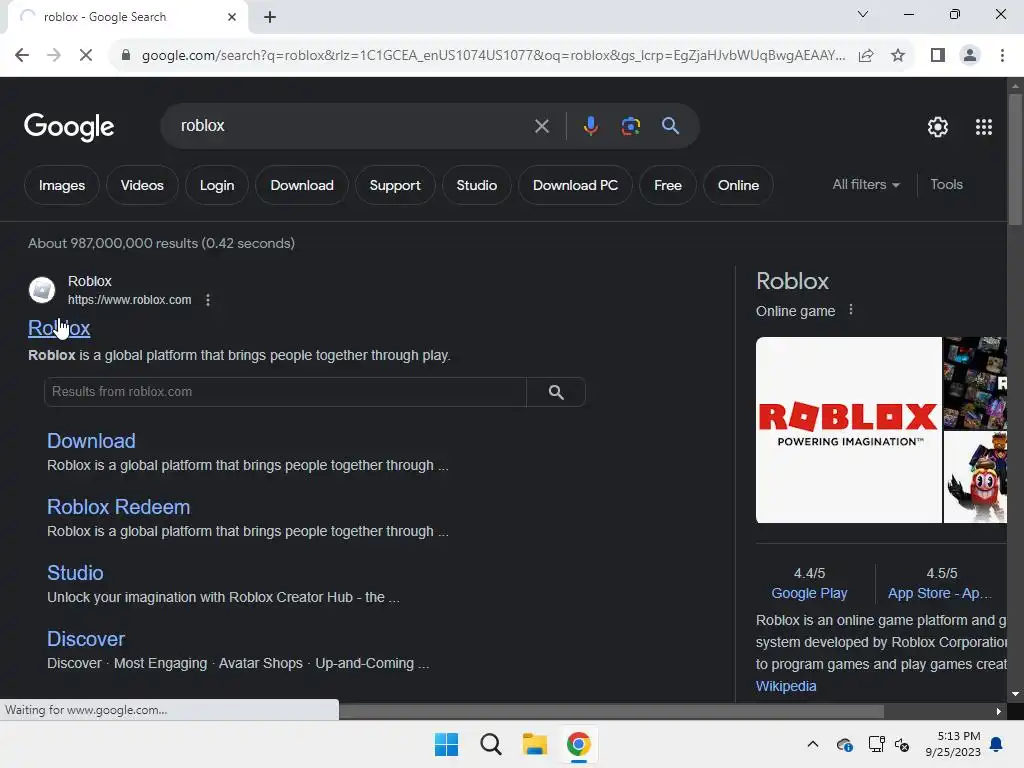
Task: Expand the tab search chevron
Action: click(x=863, y=14)
